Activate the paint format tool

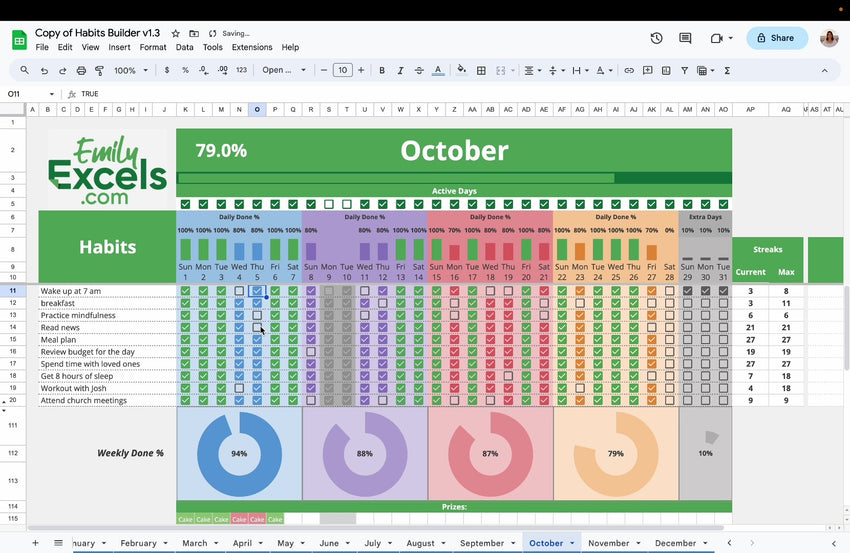(99, 70)
